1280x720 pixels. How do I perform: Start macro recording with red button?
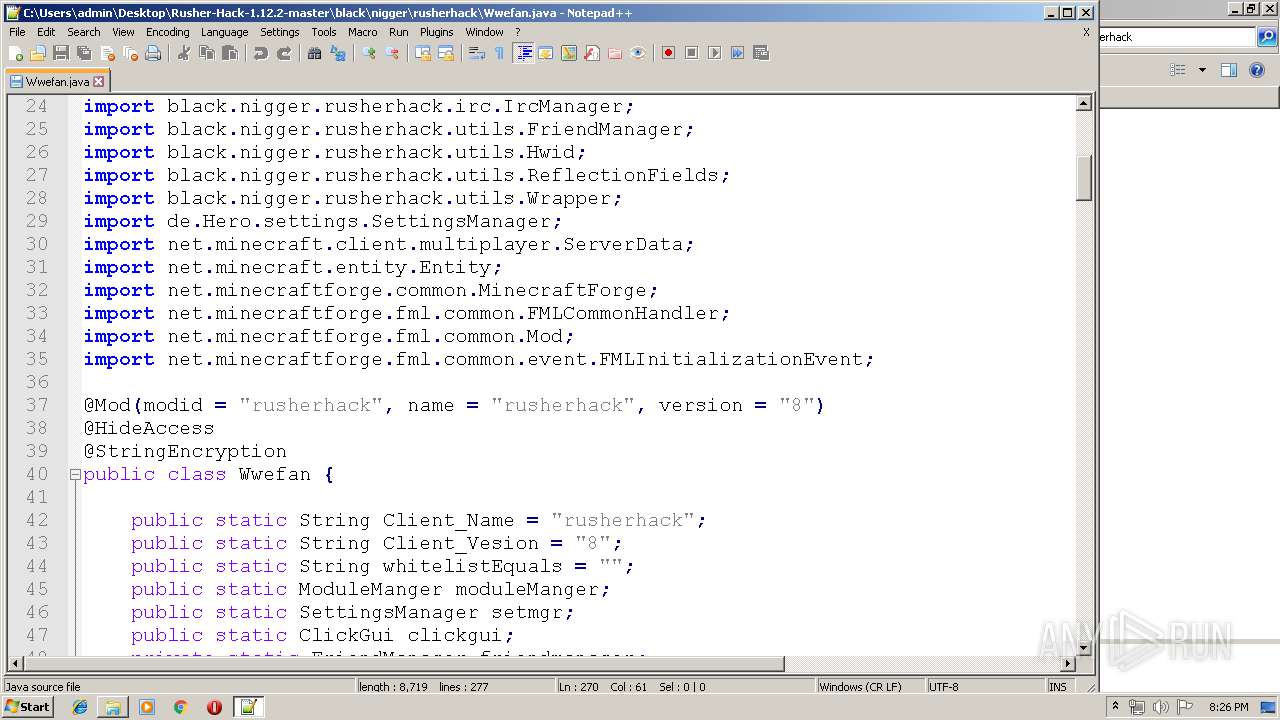(668, 53)
